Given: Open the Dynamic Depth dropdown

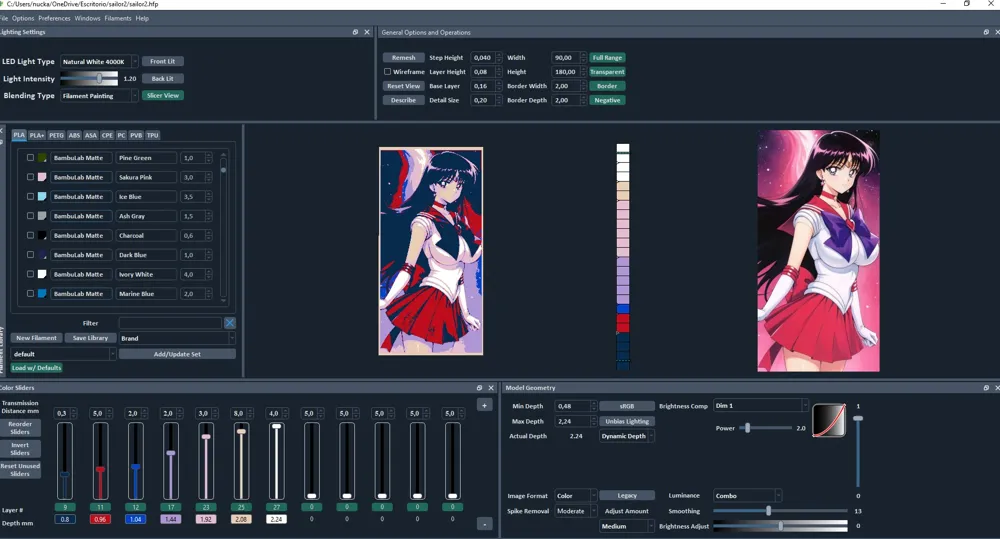Looking at the screenshot, I should pos(627,436).
